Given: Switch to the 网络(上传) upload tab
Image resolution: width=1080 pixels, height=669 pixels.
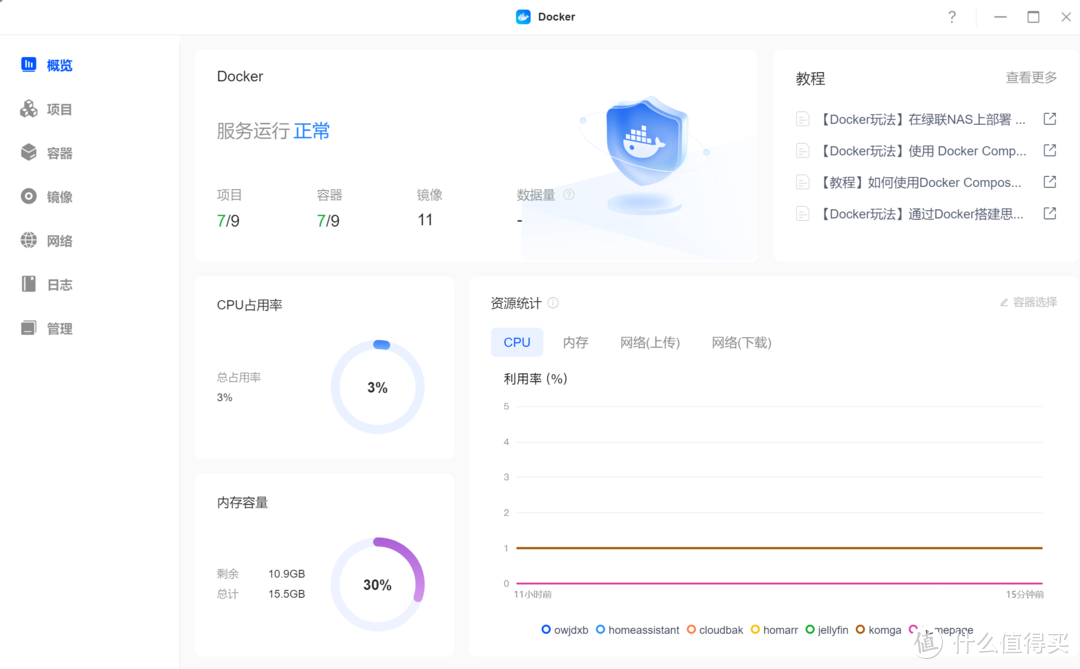Looking at the screenshot, I should [650, 342].
